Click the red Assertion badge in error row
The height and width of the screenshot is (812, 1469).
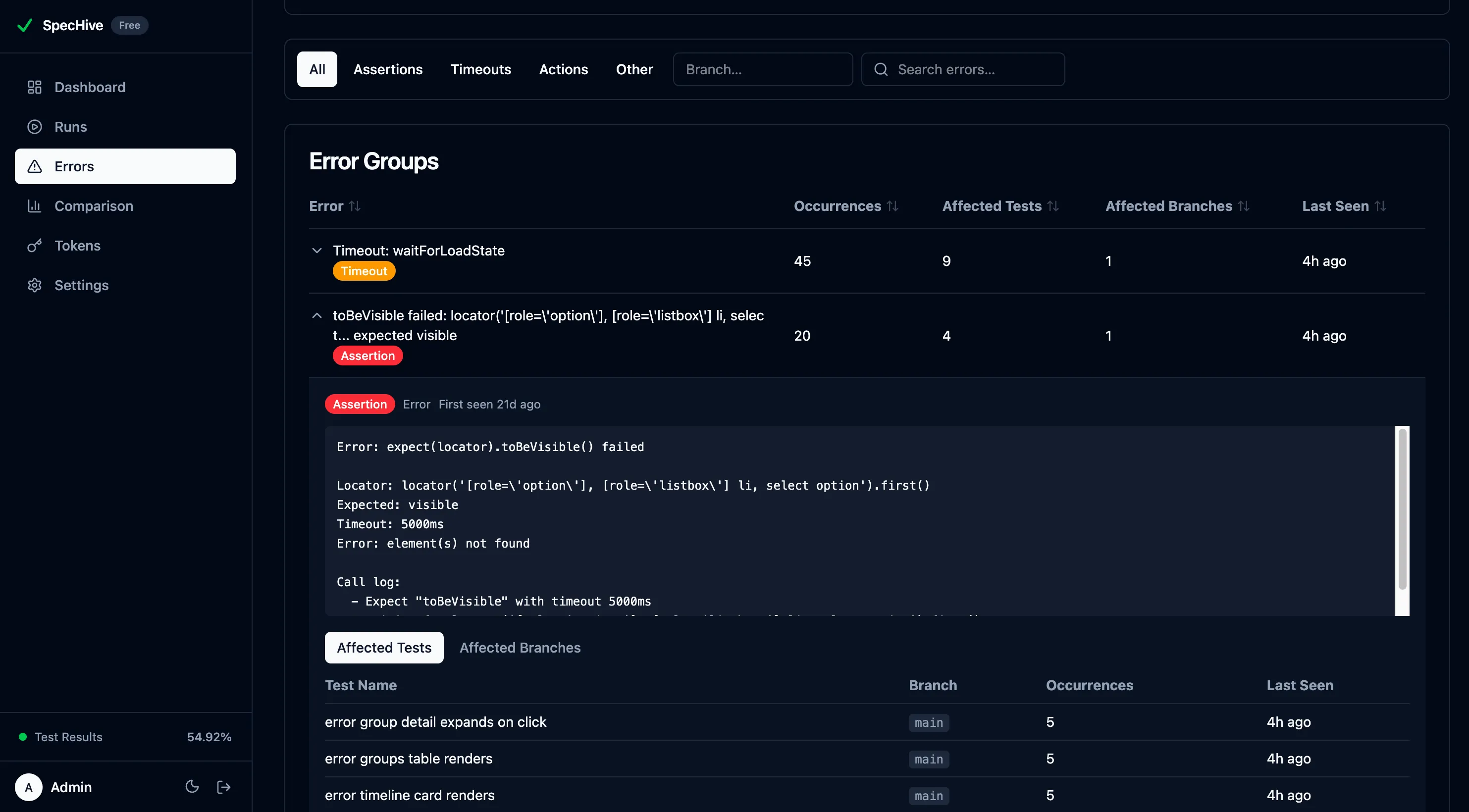click(x=368, y=356)
